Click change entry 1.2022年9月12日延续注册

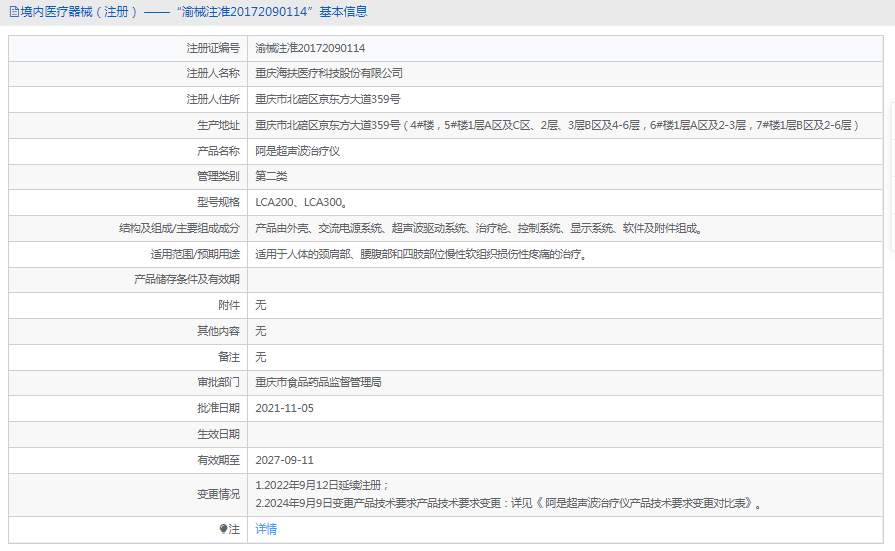322,485
